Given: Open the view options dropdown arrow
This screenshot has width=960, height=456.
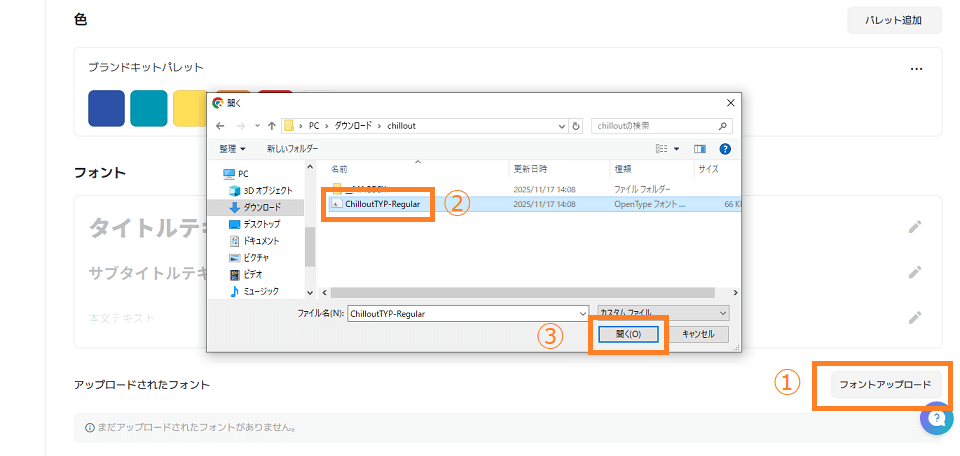Looking at the screenshot, I should [677, 149].
